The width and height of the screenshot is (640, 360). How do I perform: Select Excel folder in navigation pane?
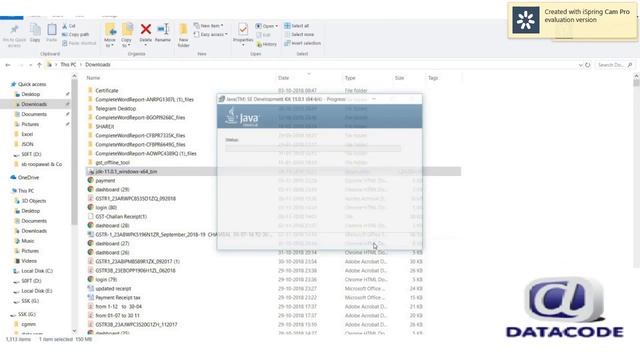pyautogui.click(x=27, y=134)
